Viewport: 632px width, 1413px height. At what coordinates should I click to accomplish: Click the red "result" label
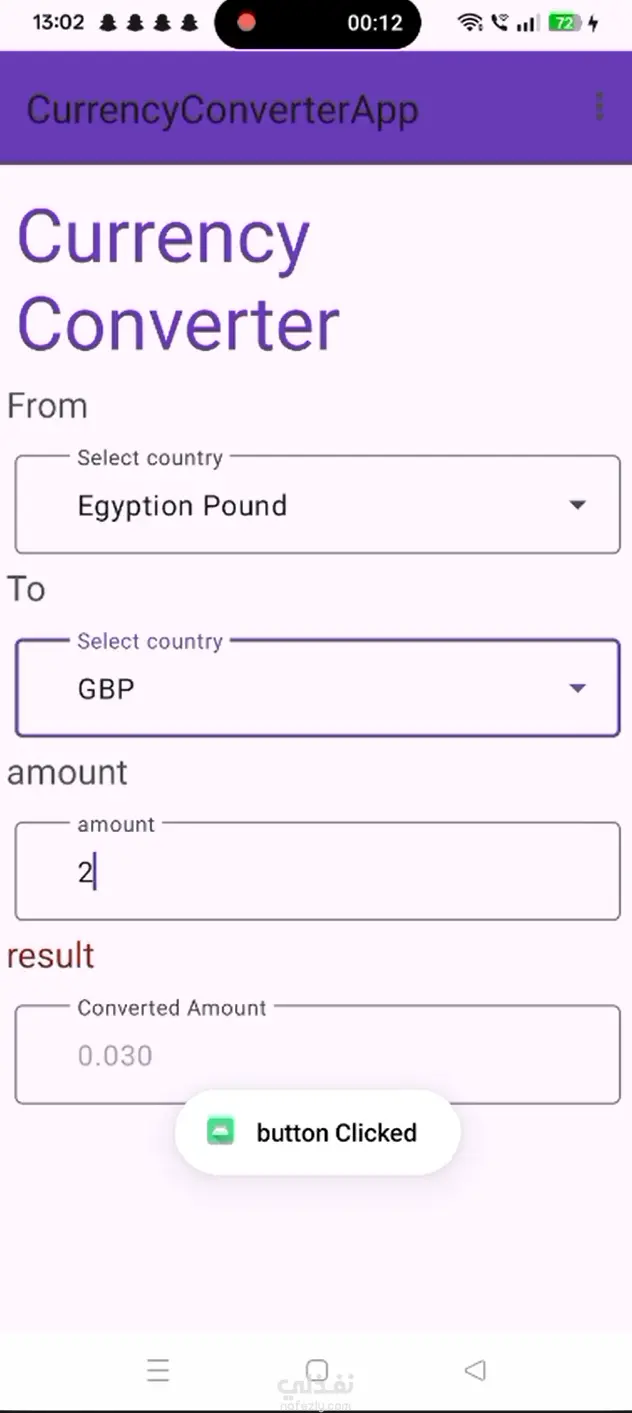51,956
